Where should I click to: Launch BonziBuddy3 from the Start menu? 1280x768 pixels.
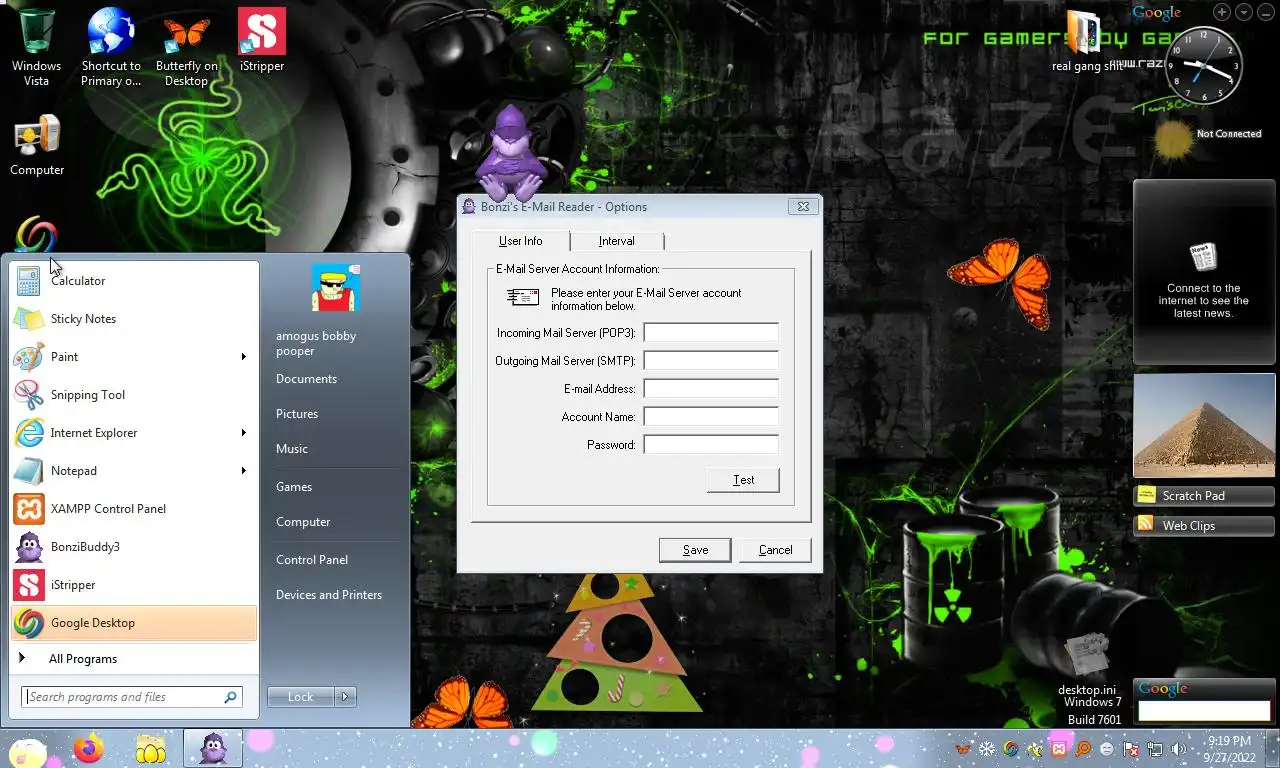tap(134, 547)
